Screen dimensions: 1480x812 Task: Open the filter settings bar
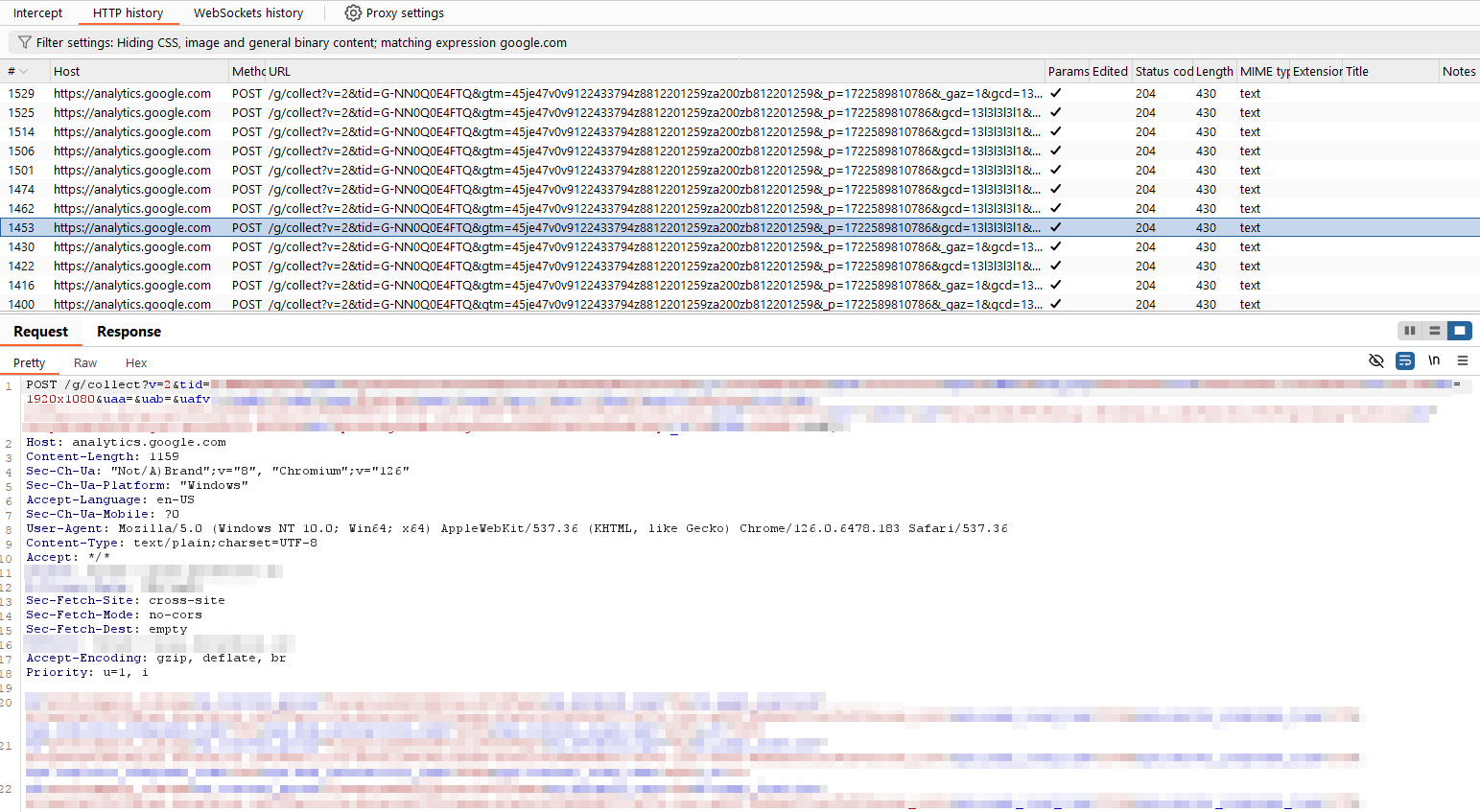[x=743, y=42]
